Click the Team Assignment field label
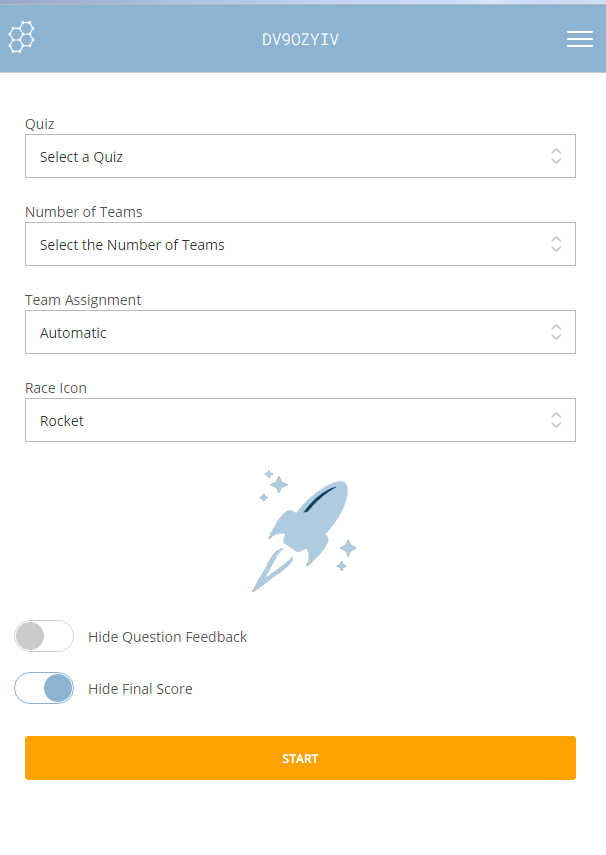This screenshot has height=855, width=606. 83,300
